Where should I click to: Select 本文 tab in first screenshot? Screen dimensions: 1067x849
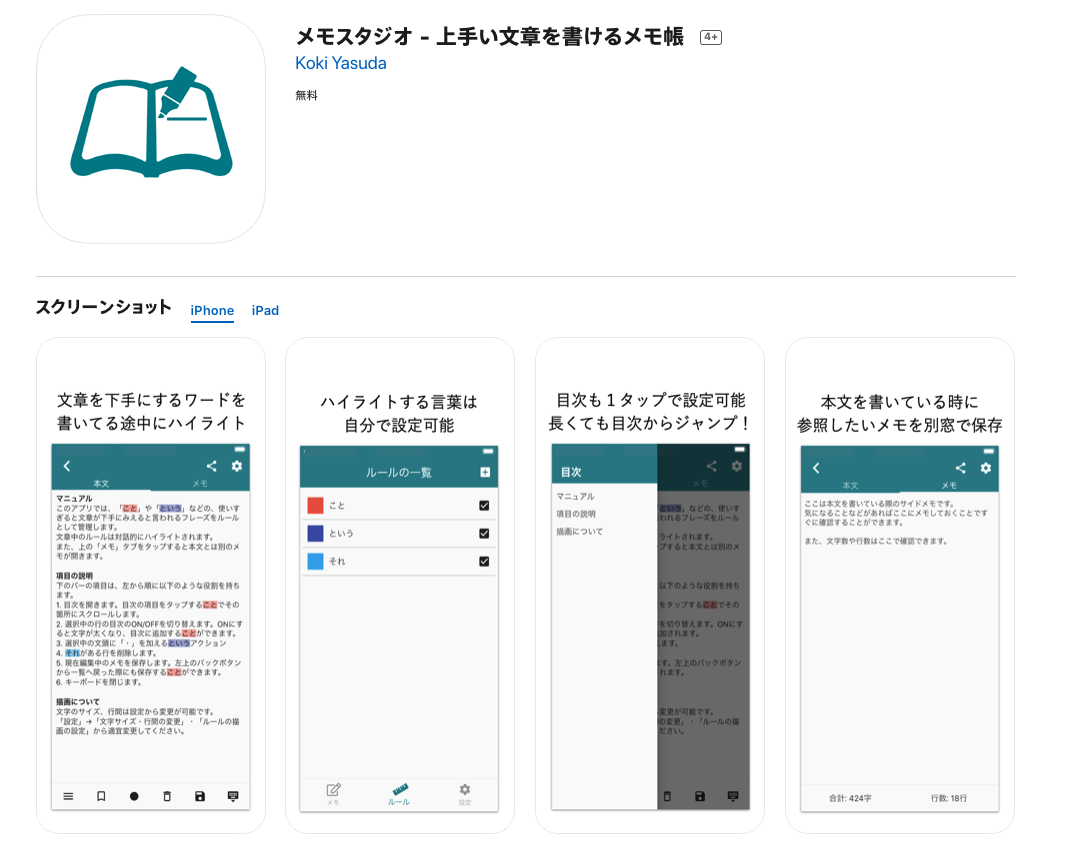pyautogui.click(x=101, y=483)
